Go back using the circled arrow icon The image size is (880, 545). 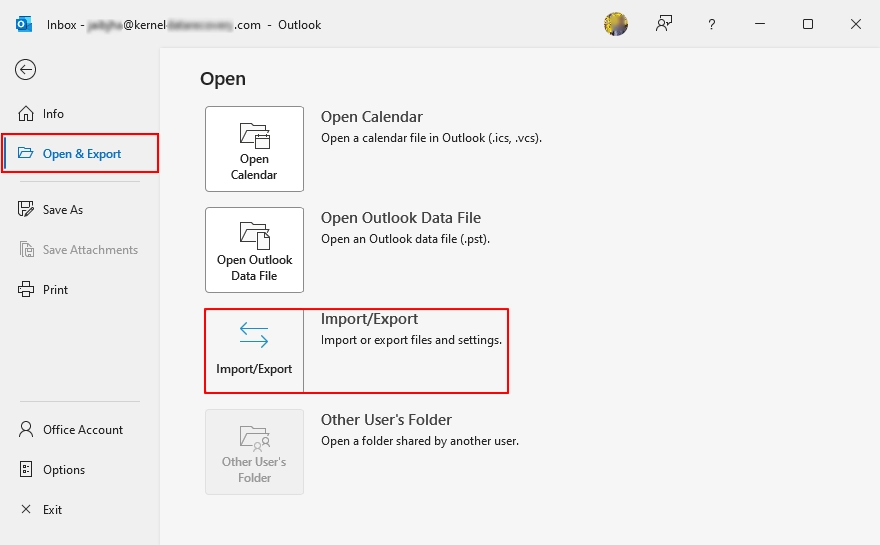click(25, 70)
